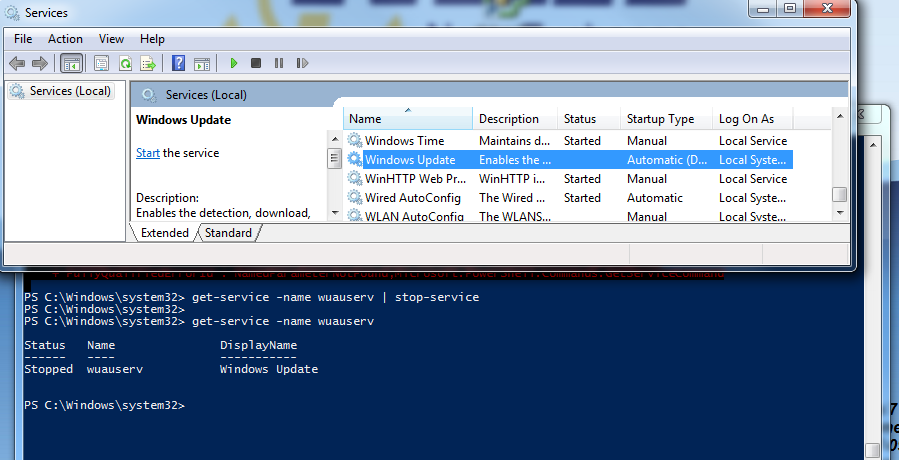The image size is (899, 460).
Task: Select the WLAN AutoConfig service row
Action: [569, 215]
